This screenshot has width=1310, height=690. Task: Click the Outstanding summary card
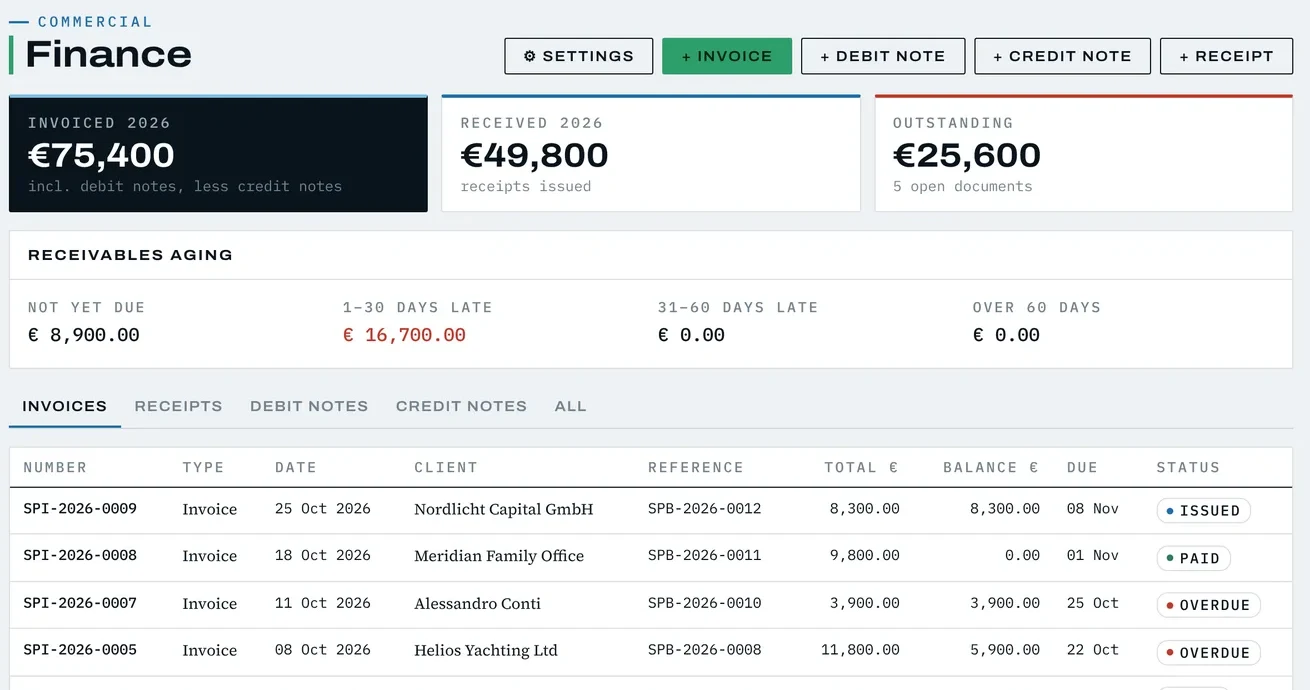tap(1084, 153)
